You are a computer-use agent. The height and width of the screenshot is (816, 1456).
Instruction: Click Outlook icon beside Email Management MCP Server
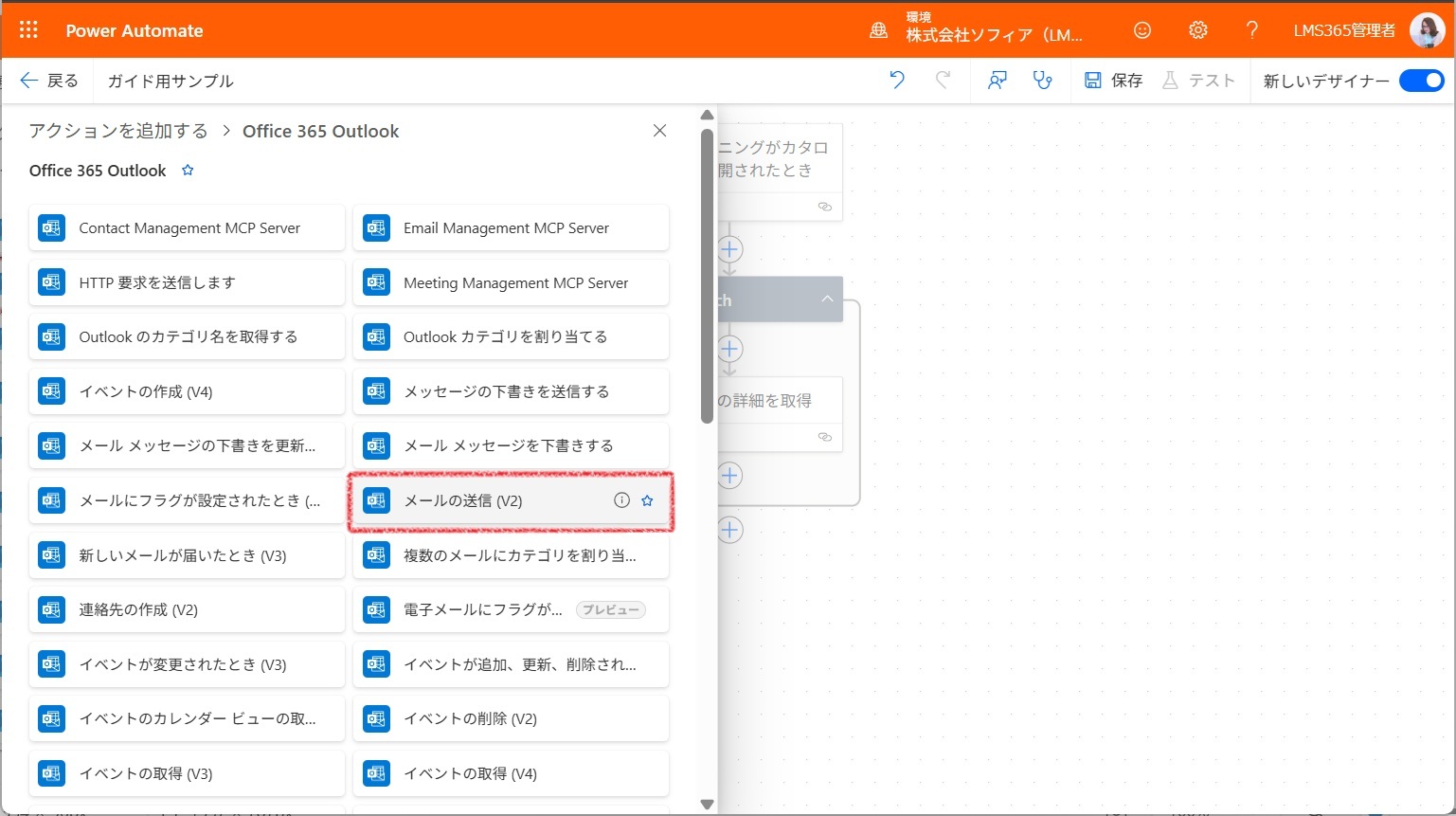pyautogui.click(x=376, y=228)
